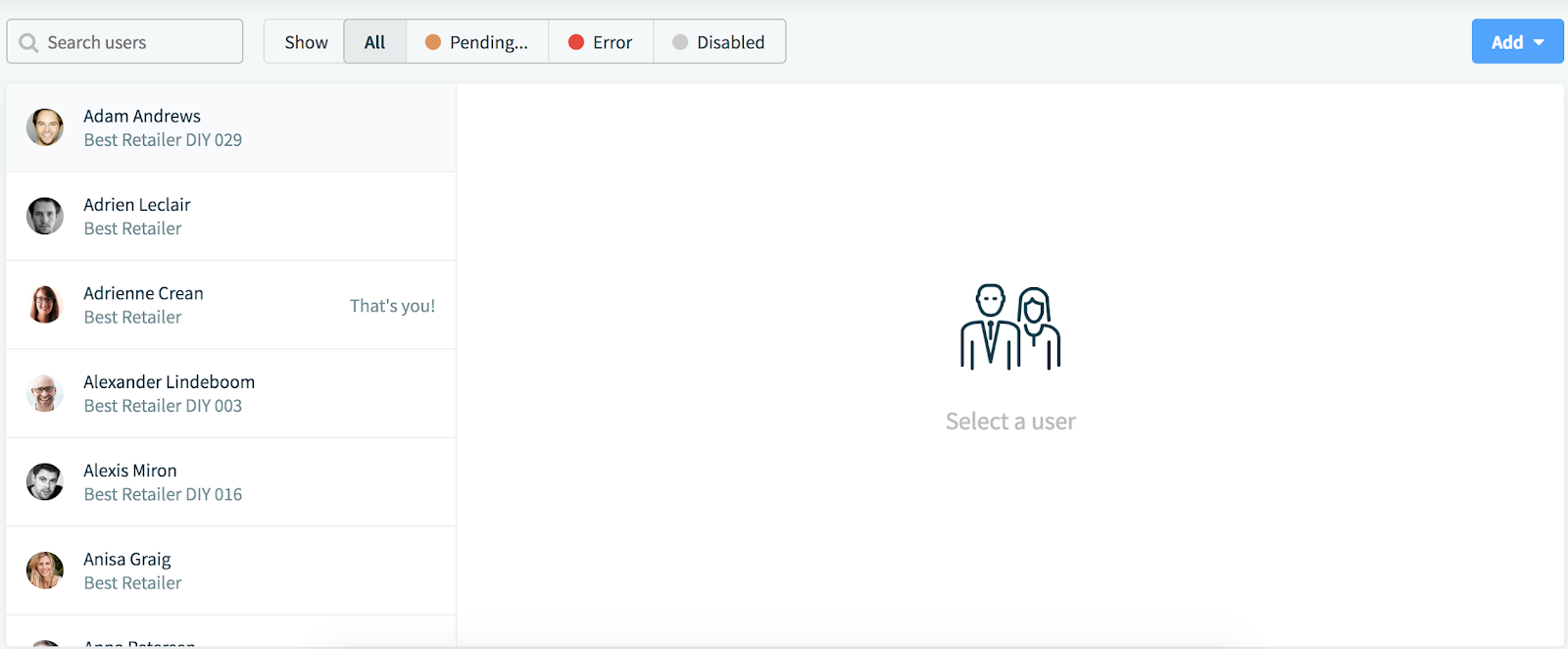Click the red Error status dot

(576, 42)
